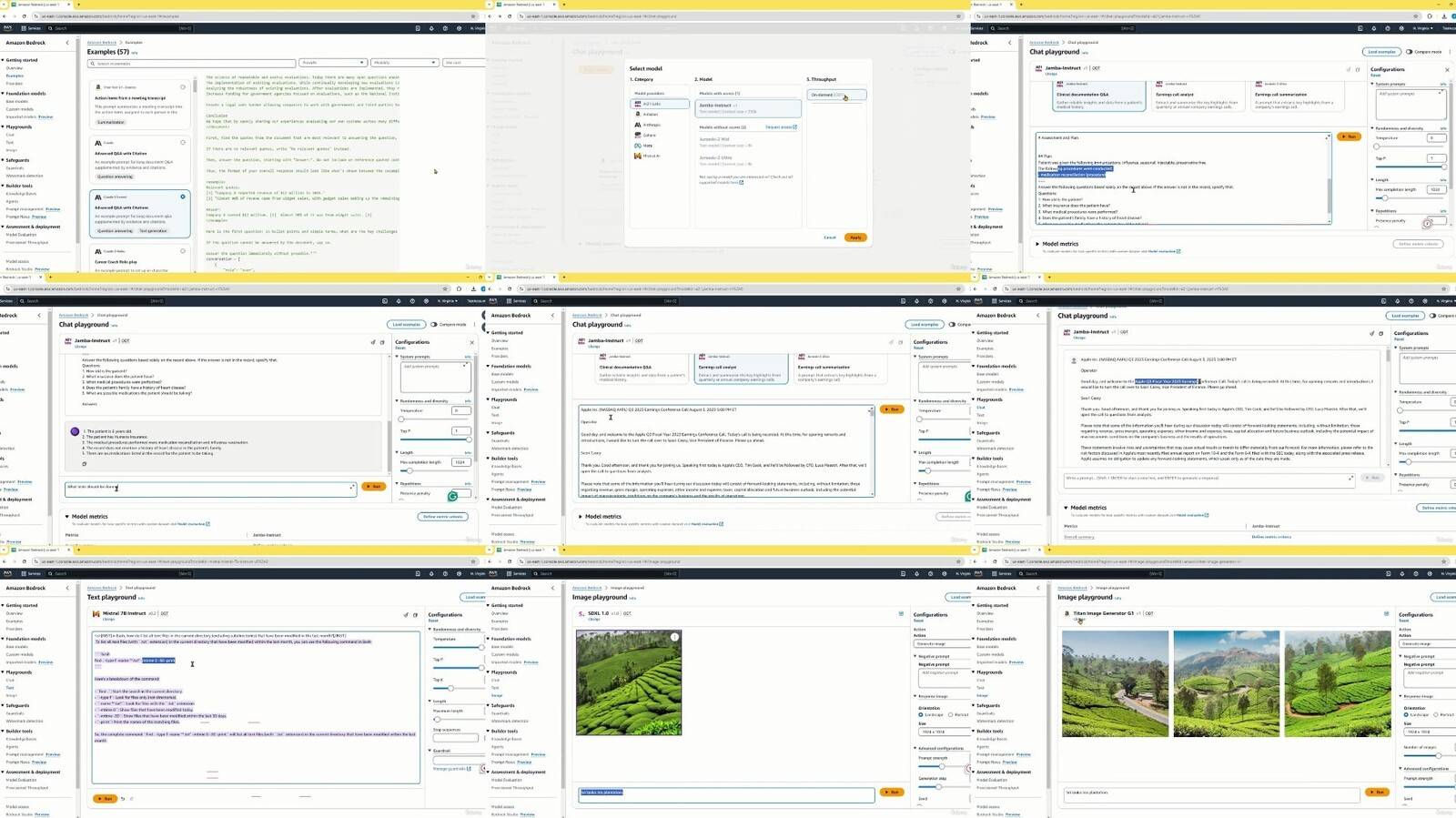Click Search examples field on Examples page

(191, 63)
